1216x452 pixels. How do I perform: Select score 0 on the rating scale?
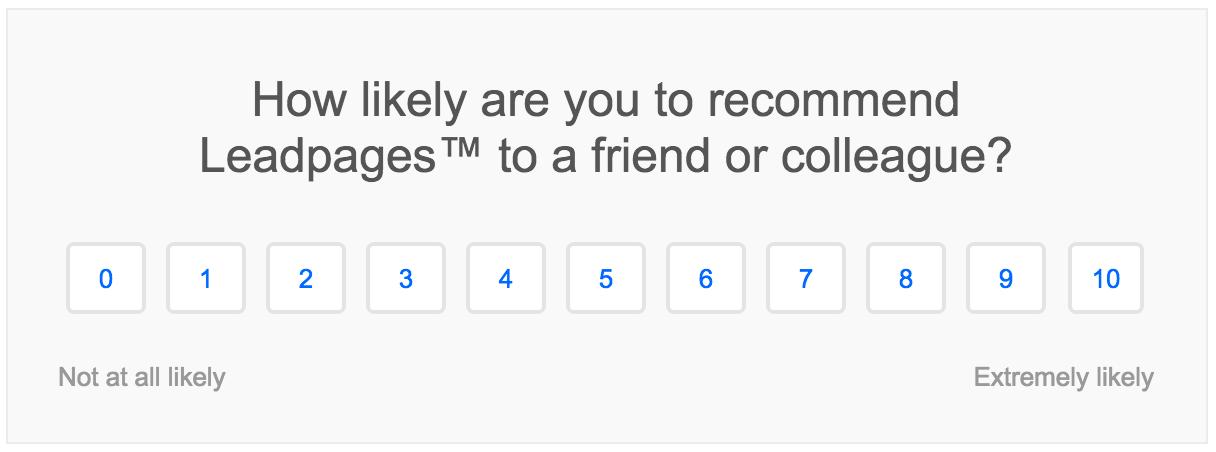tap(106, 278)
